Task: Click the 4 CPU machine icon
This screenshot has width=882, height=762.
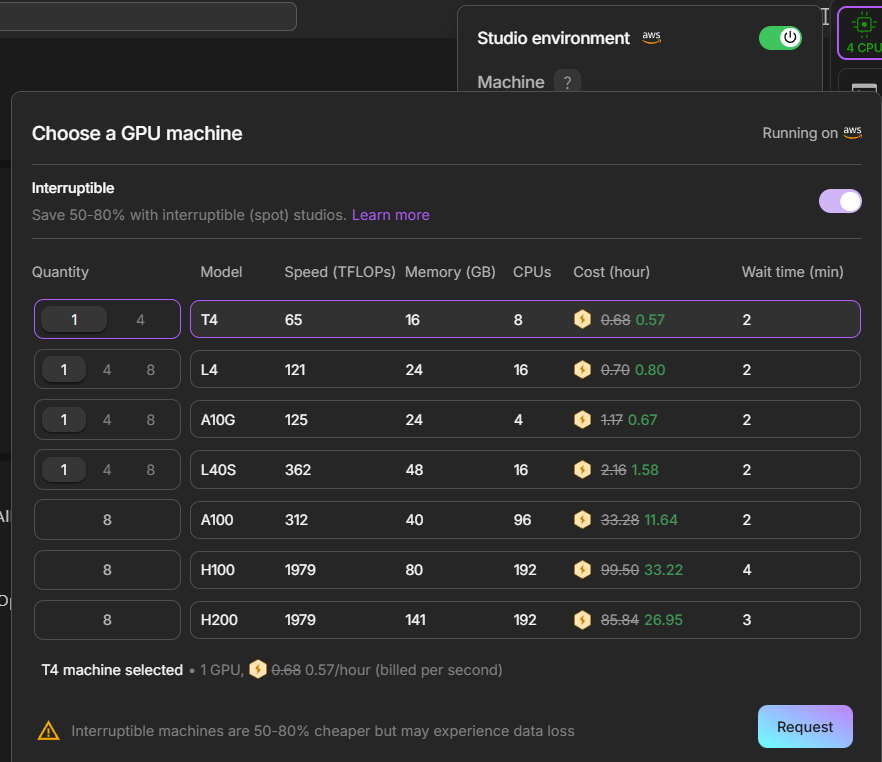Action: point(860,33)
